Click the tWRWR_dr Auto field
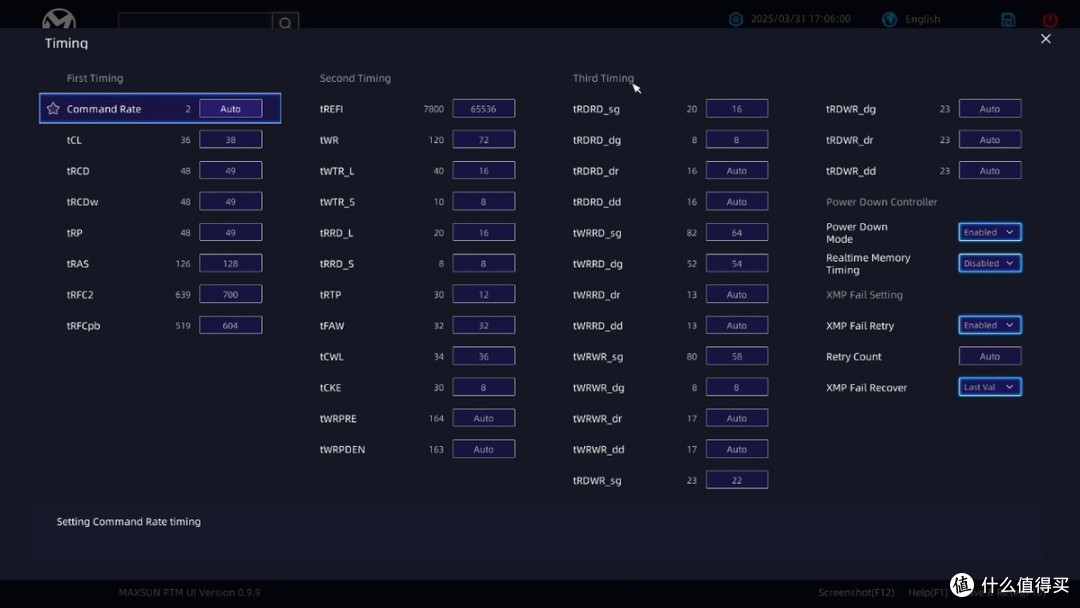Viewport: 1080px width, 608px height. point(737,419)
